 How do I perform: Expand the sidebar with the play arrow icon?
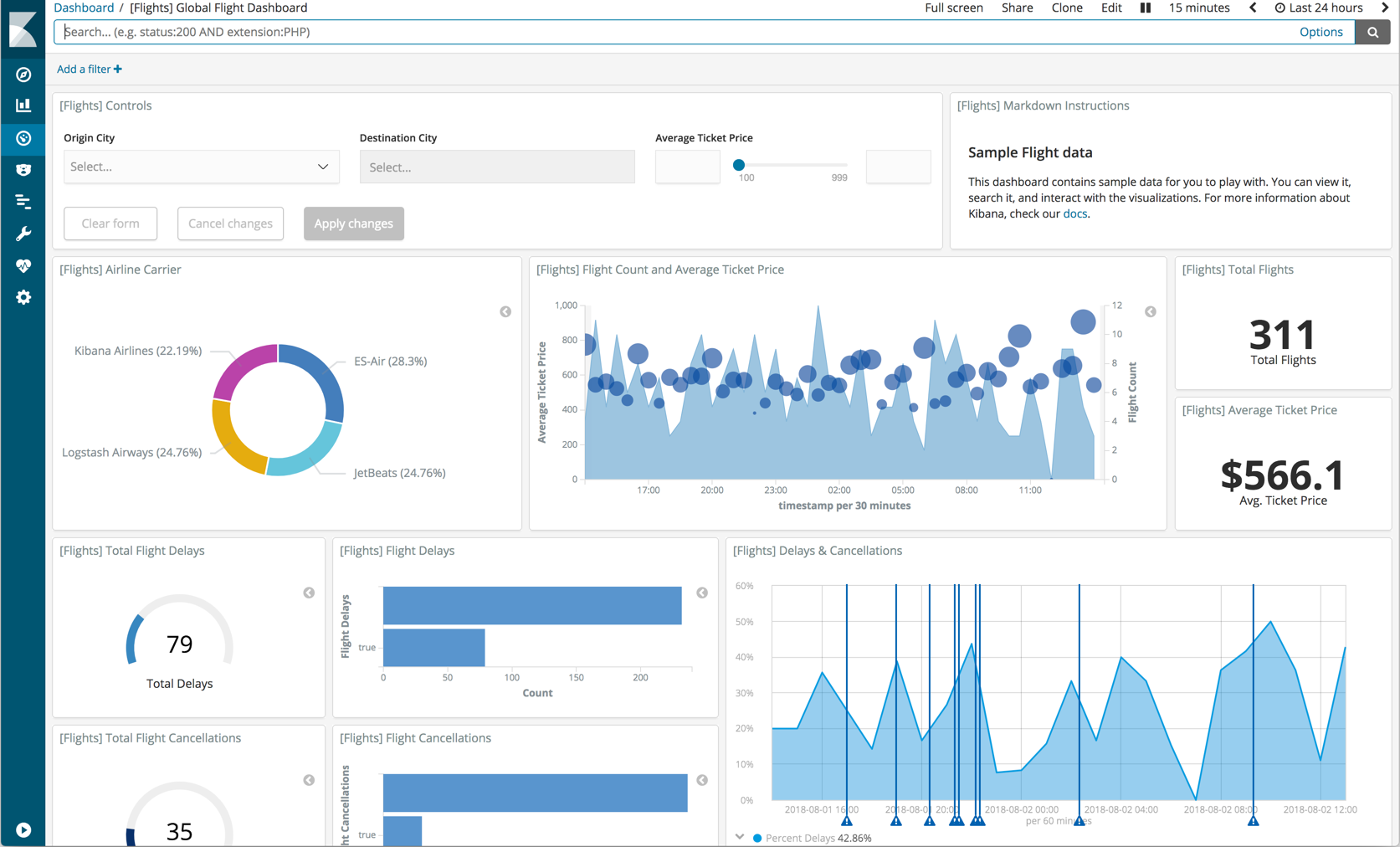[x=23, y=829]
